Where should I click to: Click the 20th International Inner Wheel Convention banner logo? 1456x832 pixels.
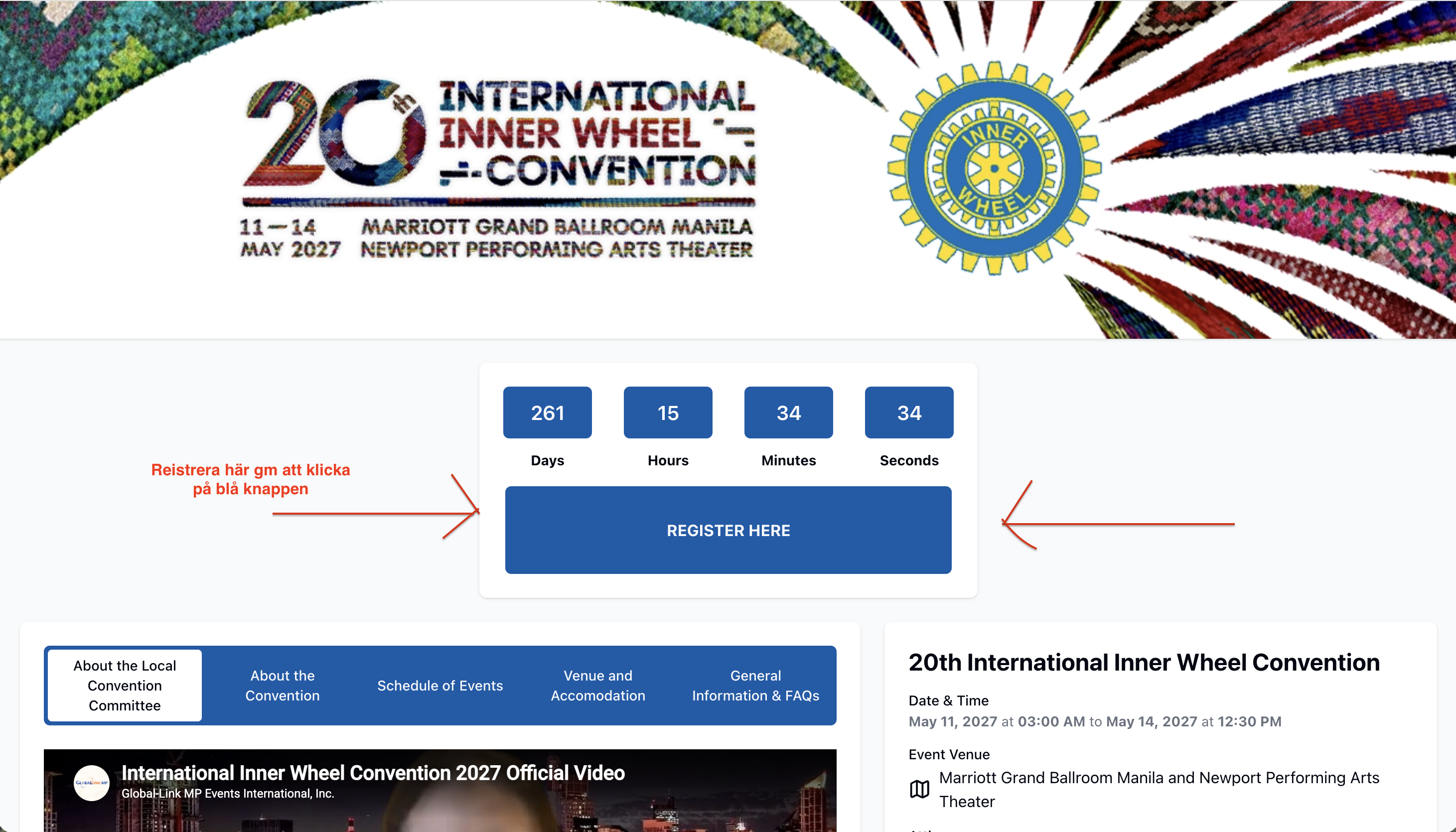point(497,168)
